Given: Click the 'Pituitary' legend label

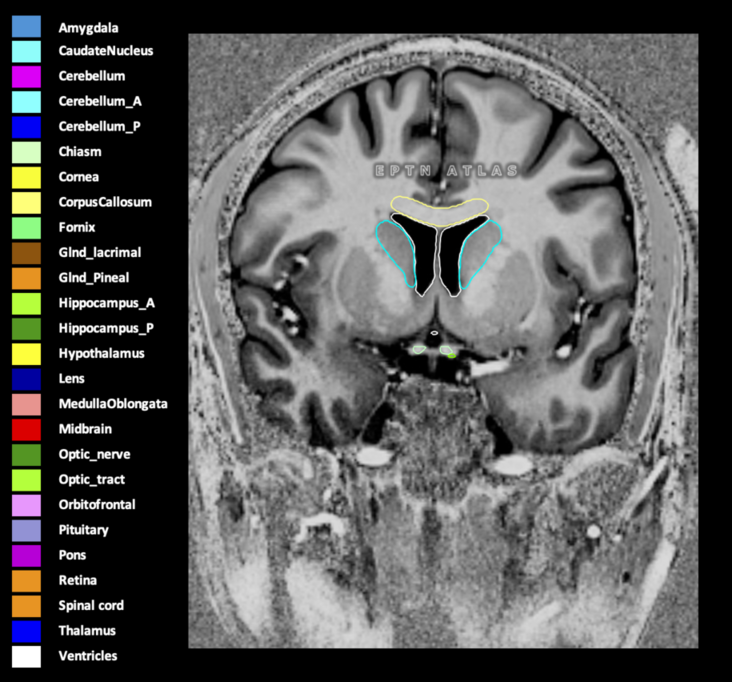Looking at the screenshot, I should (84, 530).
